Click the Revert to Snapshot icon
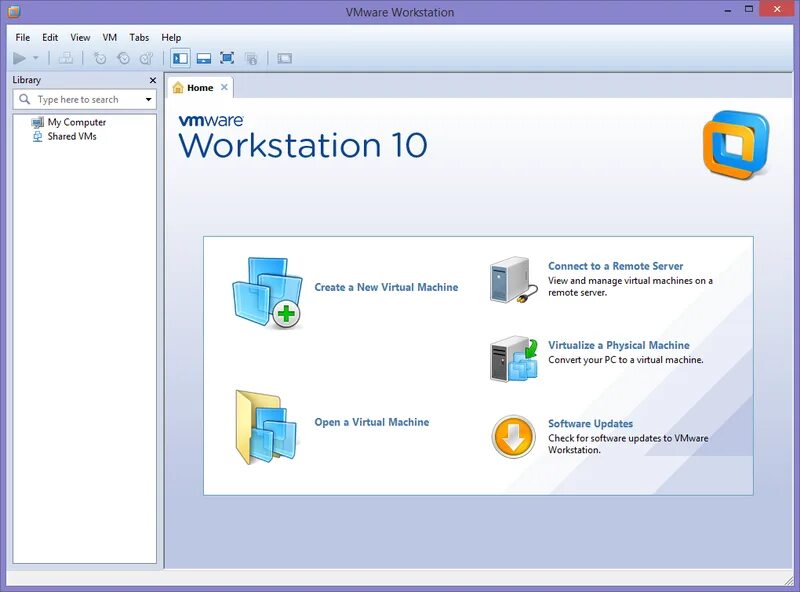The width and height of the screenshot is (800, 592). click(123, 58)
